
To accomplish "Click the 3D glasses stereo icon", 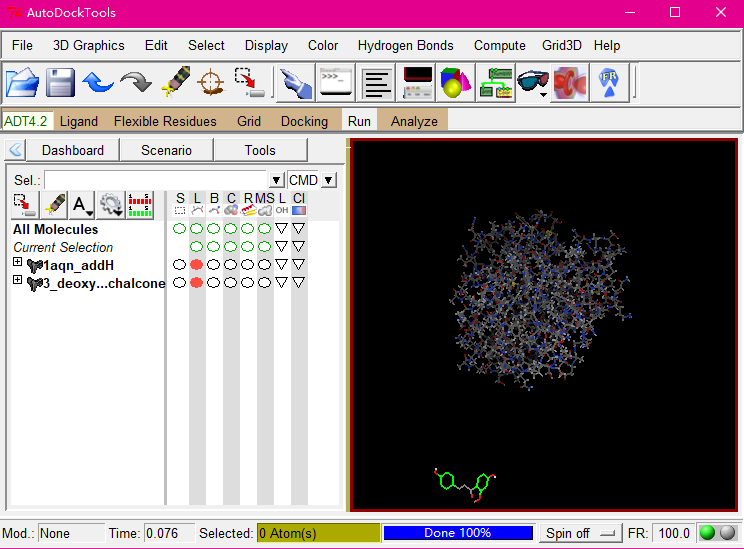I will pos(532,82).
